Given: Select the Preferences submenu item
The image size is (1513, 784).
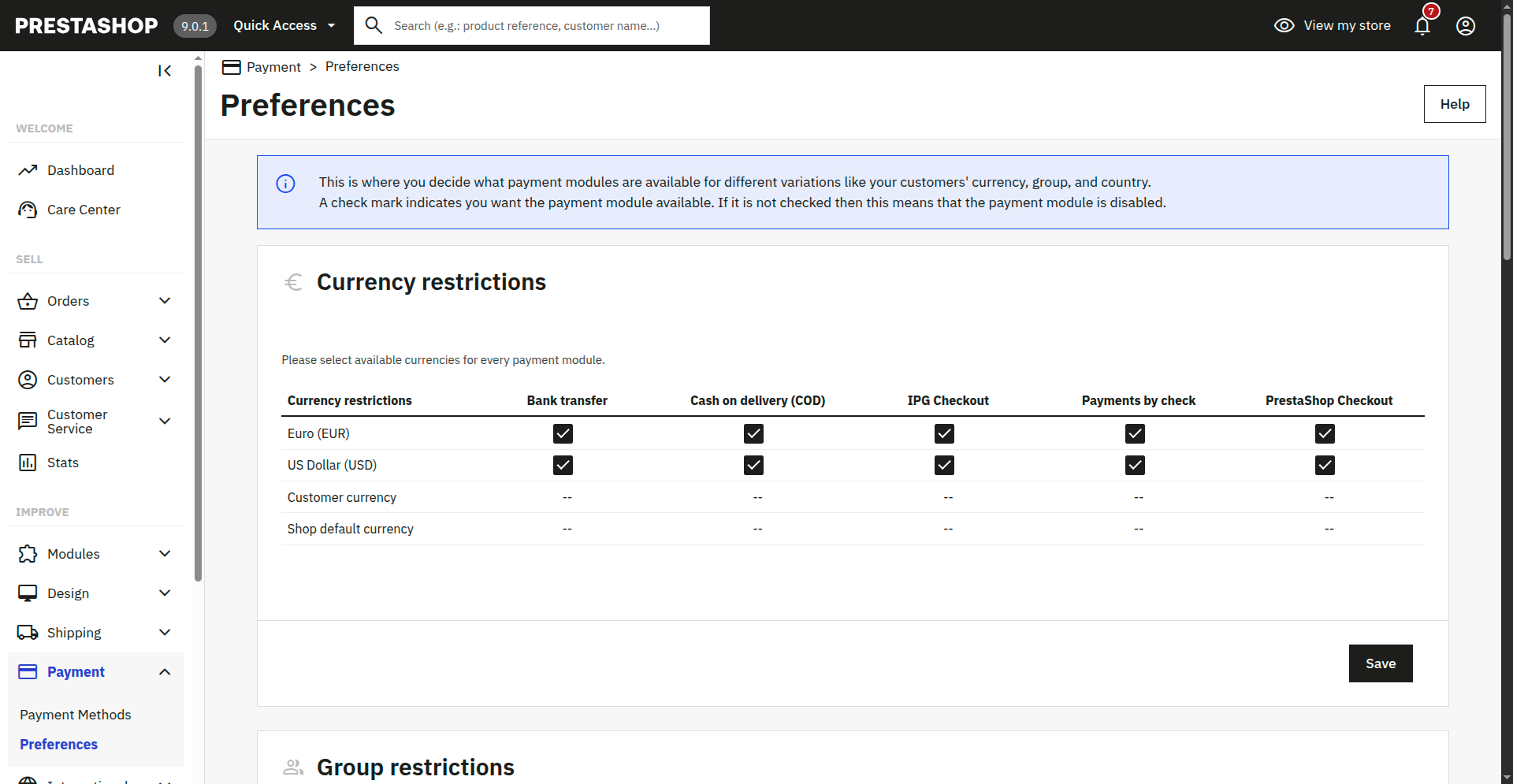Looking at the screenshot, I should click(59, 745).
